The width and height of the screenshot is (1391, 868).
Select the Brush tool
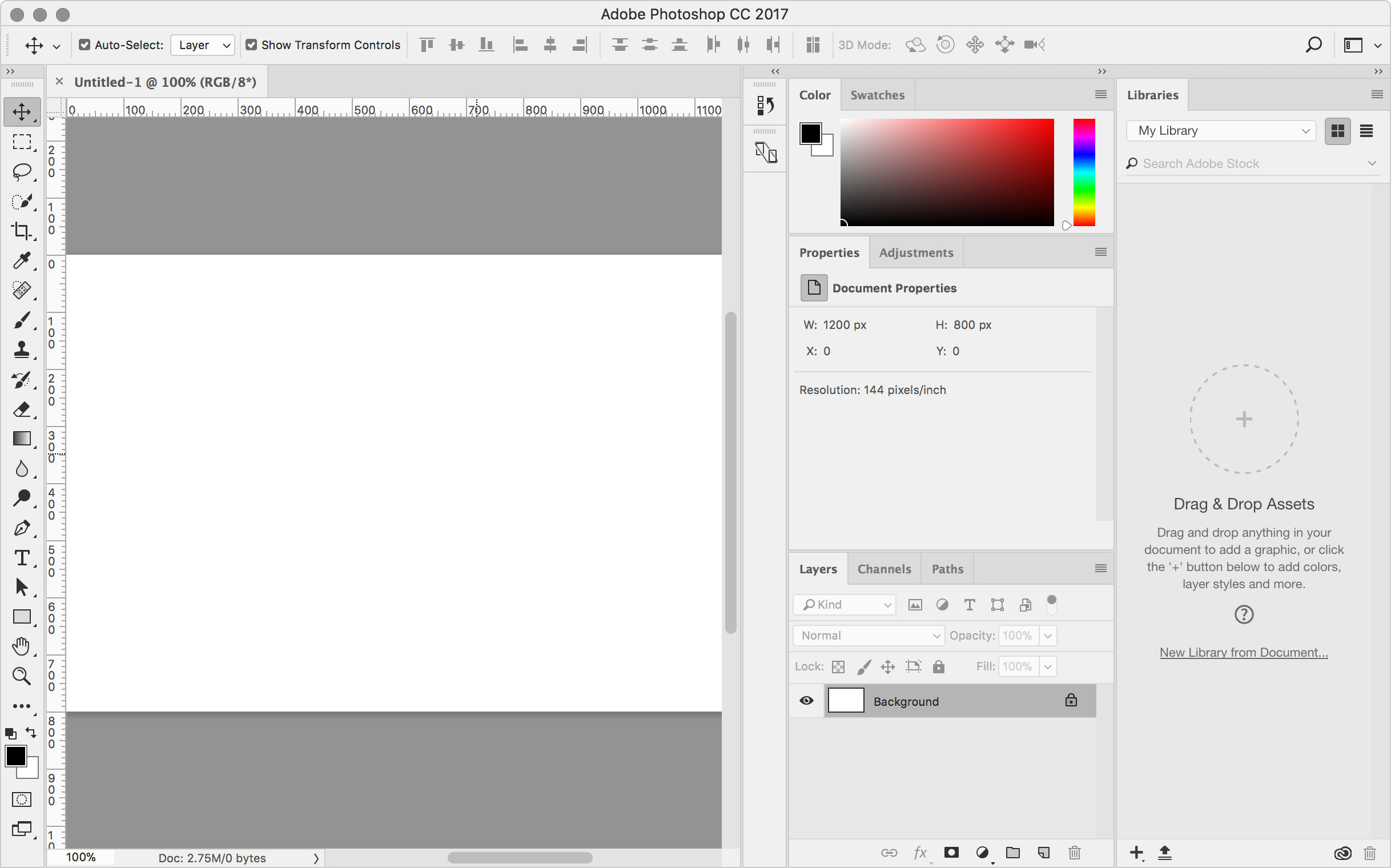point(22,320)
